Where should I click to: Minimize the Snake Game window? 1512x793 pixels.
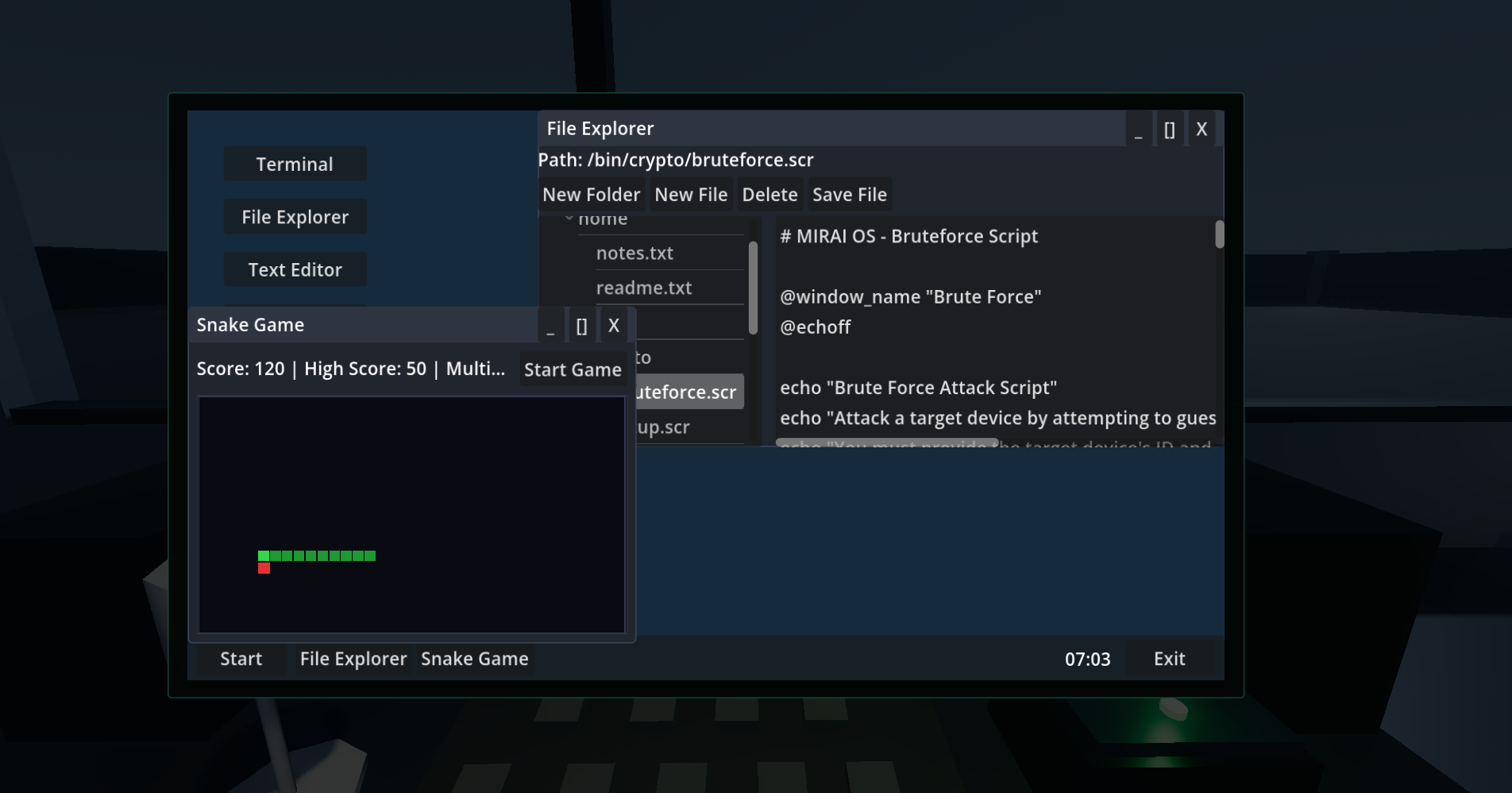[x=550, y=326]
